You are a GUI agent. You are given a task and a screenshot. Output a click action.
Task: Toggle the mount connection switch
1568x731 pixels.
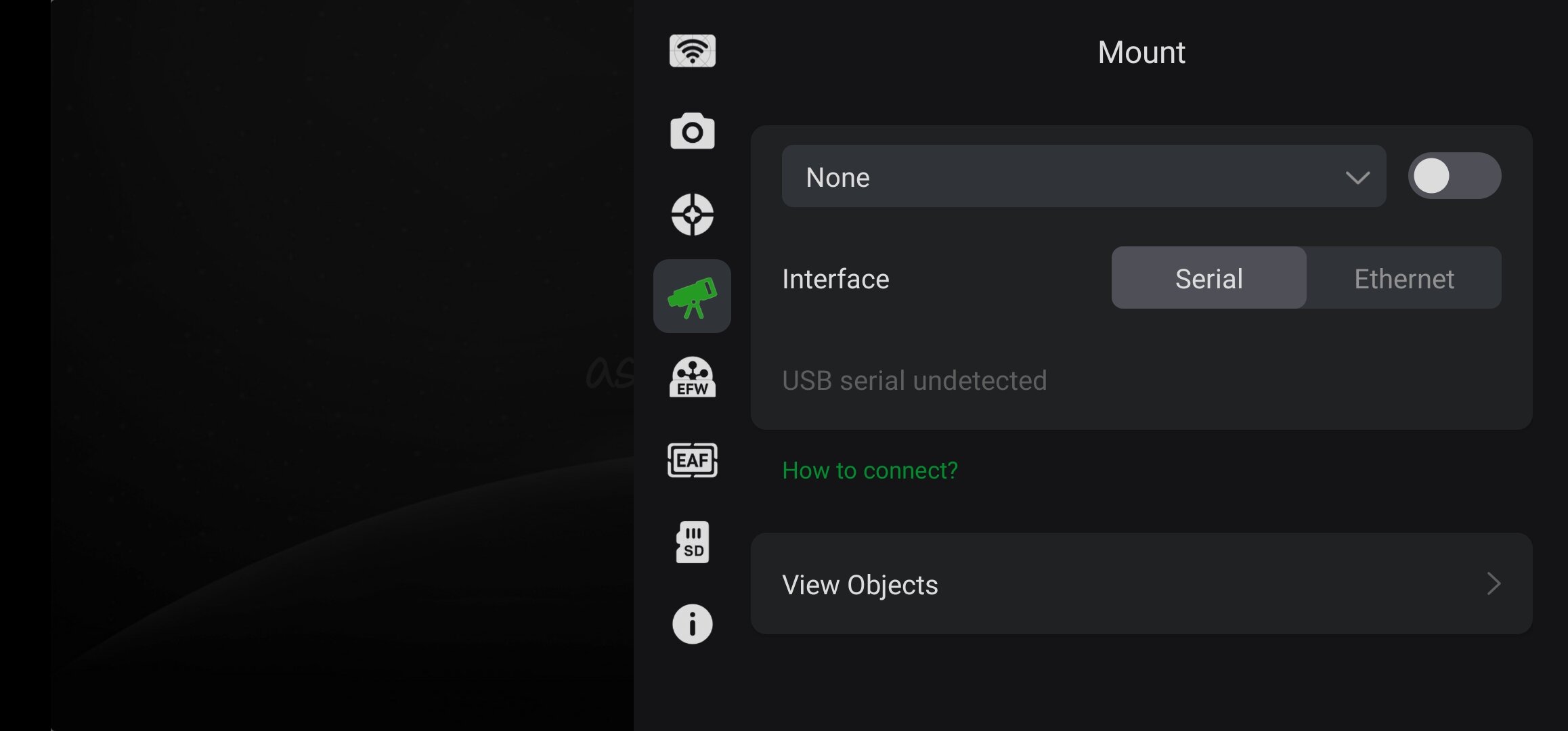[x=1454, y=176]
